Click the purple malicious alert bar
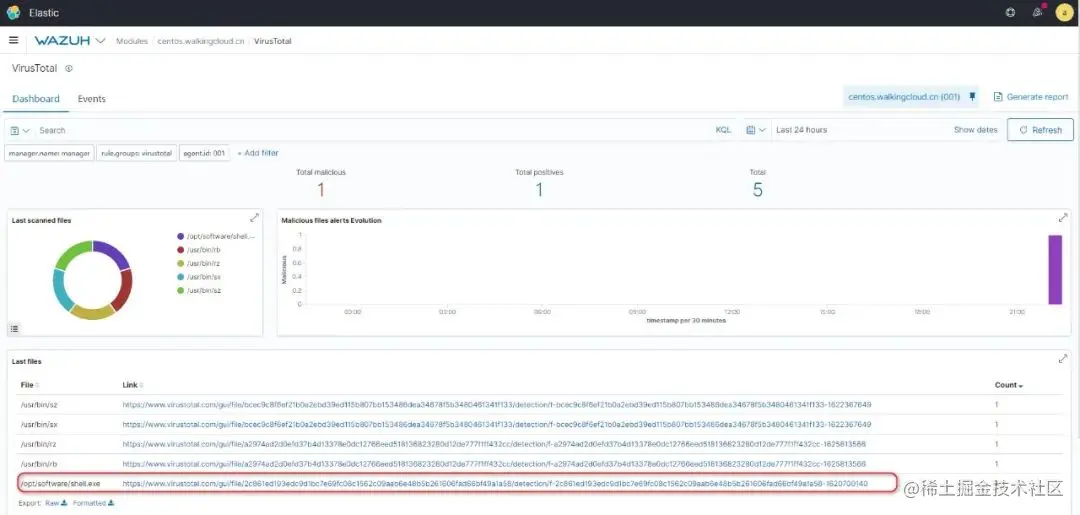 coord(1055,269)
